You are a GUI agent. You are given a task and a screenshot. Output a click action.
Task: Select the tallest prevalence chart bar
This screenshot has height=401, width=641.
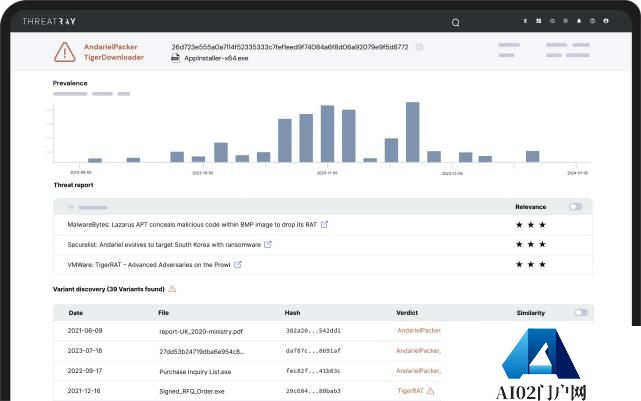(412, 132)
